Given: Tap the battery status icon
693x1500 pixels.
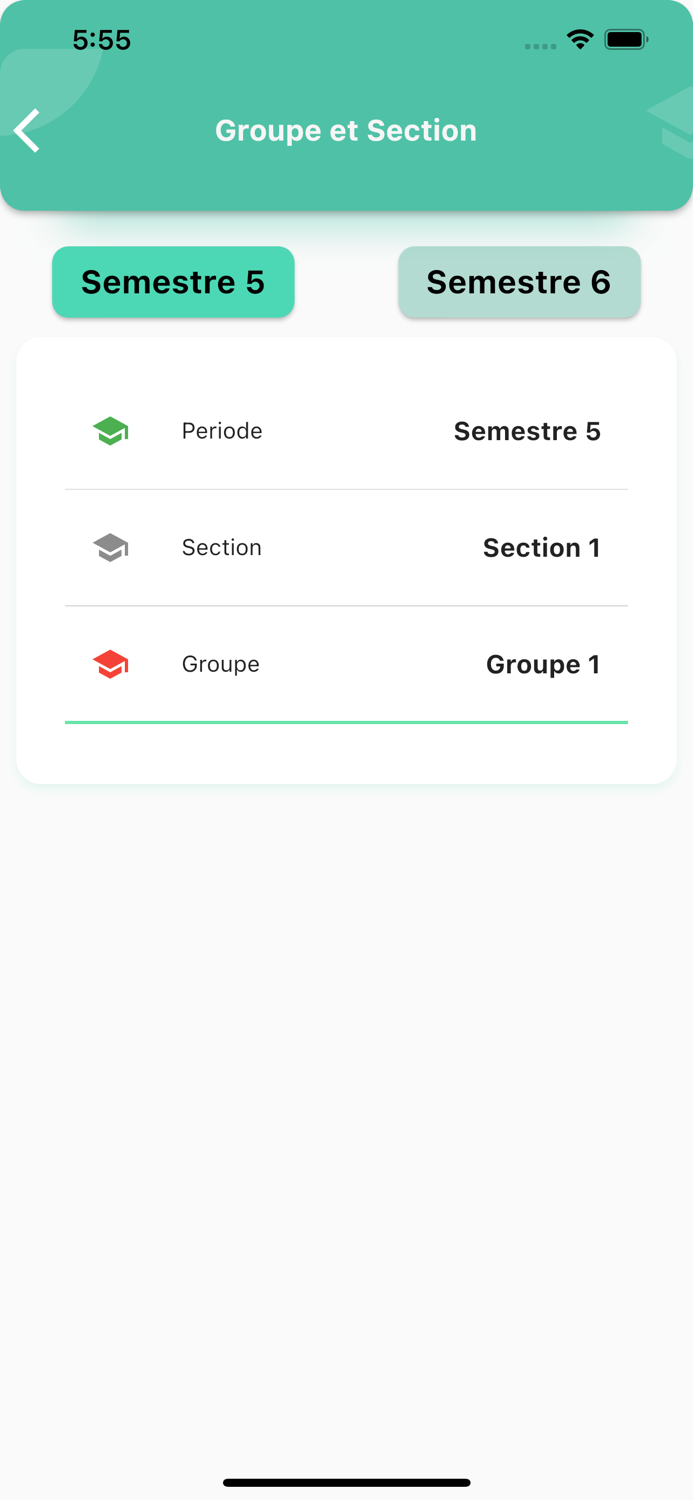Looking at the screenshot, I should (627, 40).
